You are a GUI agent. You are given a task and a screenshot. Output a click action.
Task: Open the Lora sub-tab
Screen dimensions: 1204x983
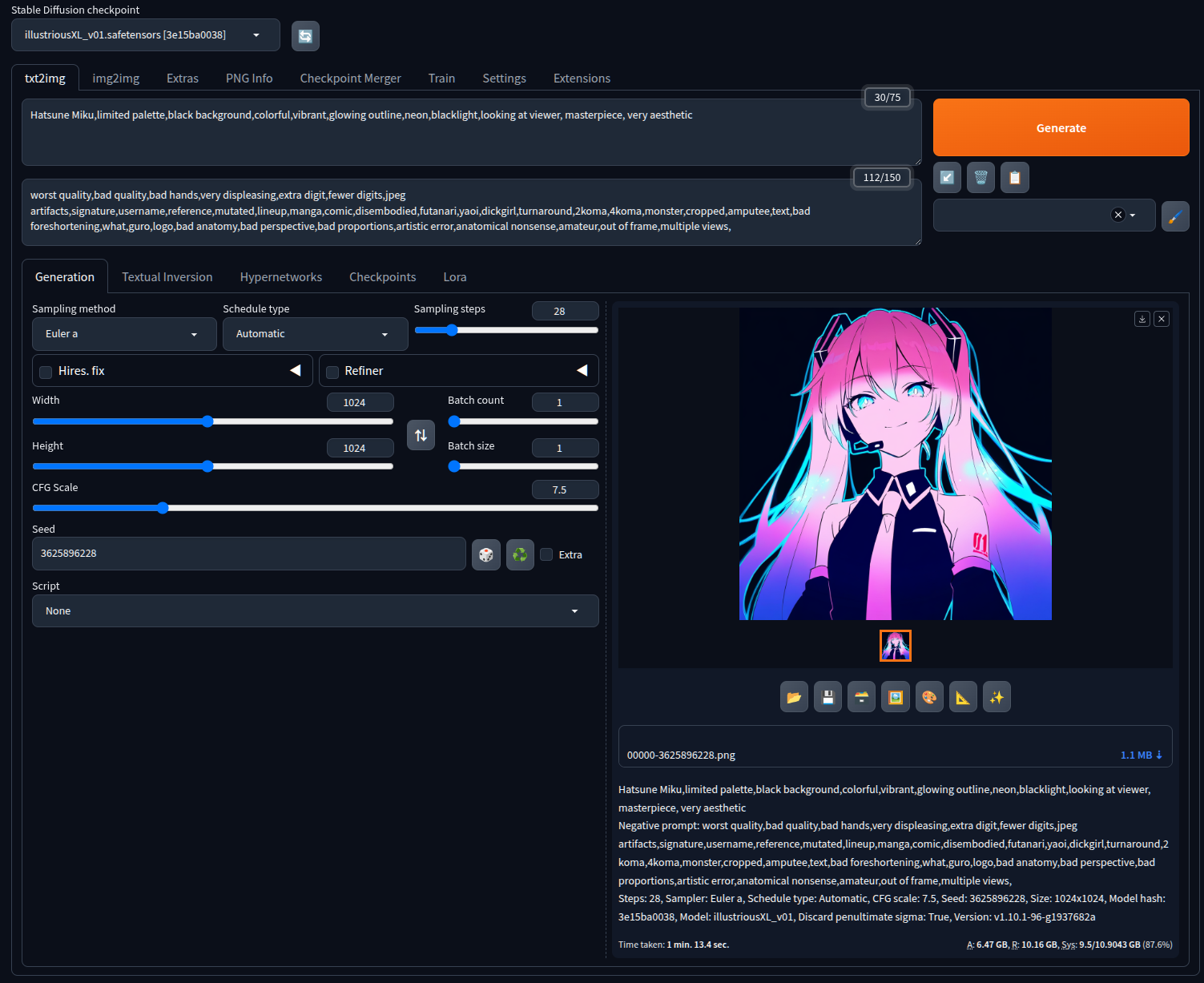pos(455,277)
